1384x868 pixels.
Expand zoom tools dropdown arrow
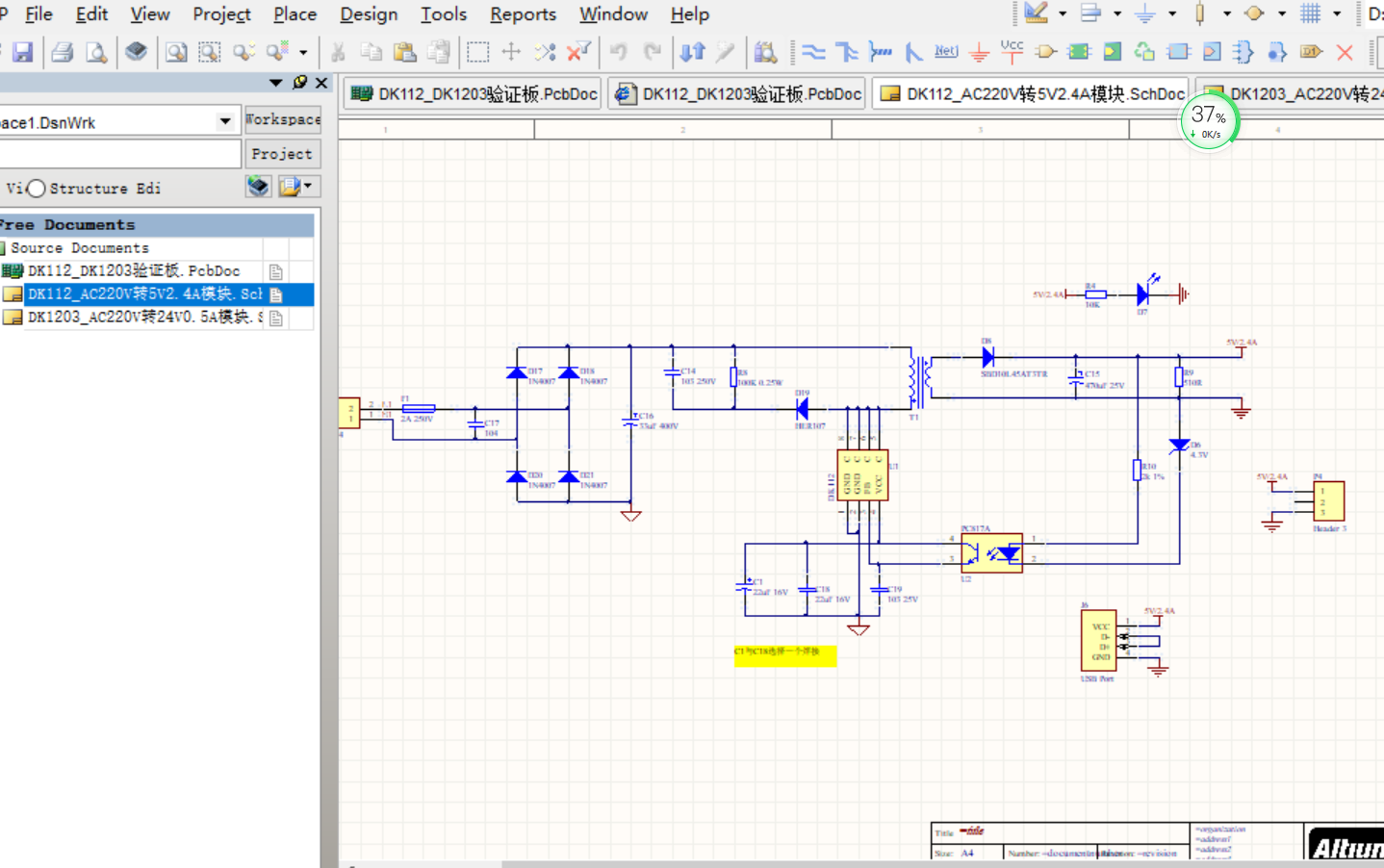point(303,52)
